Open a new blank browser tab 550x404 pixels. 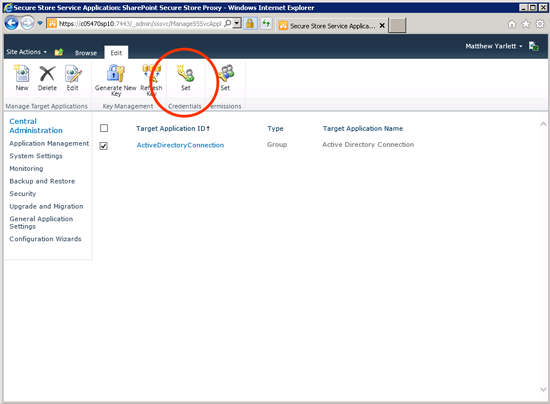(397, 25)
